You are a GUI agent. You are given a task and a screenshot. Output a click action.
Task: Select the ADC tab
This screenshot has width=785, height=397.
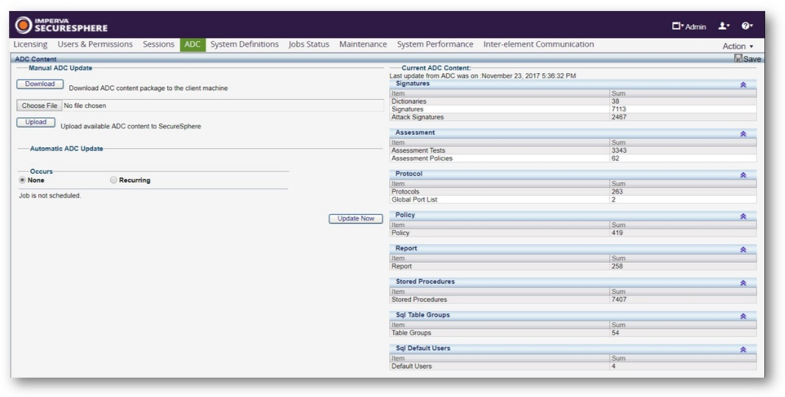pos(192,45)
